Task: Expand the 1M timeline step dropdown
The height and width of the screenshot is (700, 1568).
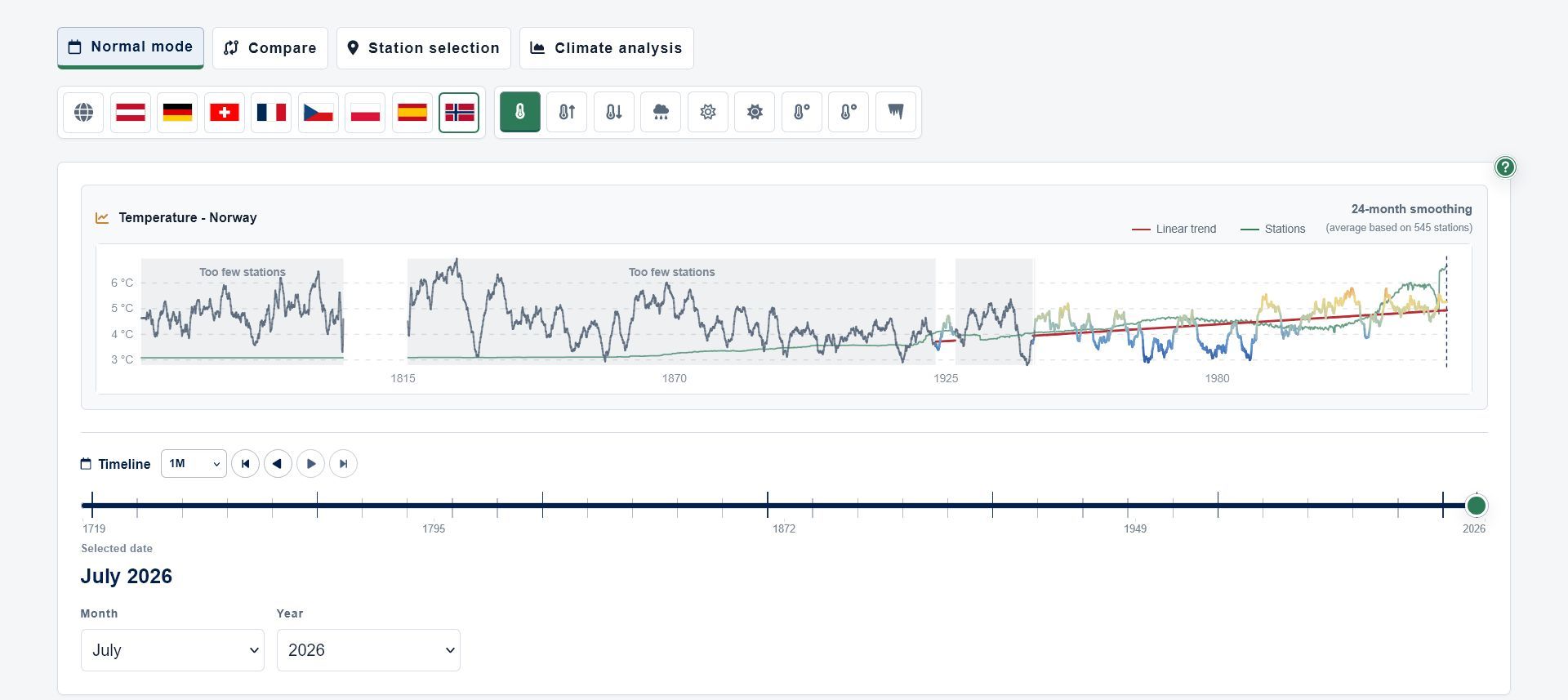Action: pos(194,464)
